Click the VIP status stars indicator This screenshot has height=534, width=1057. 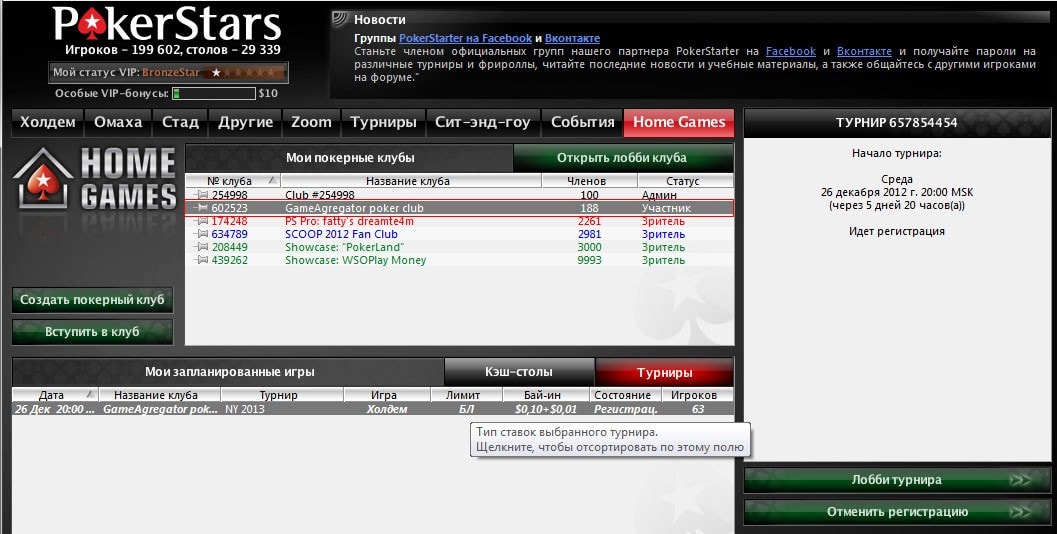(244, 72)
